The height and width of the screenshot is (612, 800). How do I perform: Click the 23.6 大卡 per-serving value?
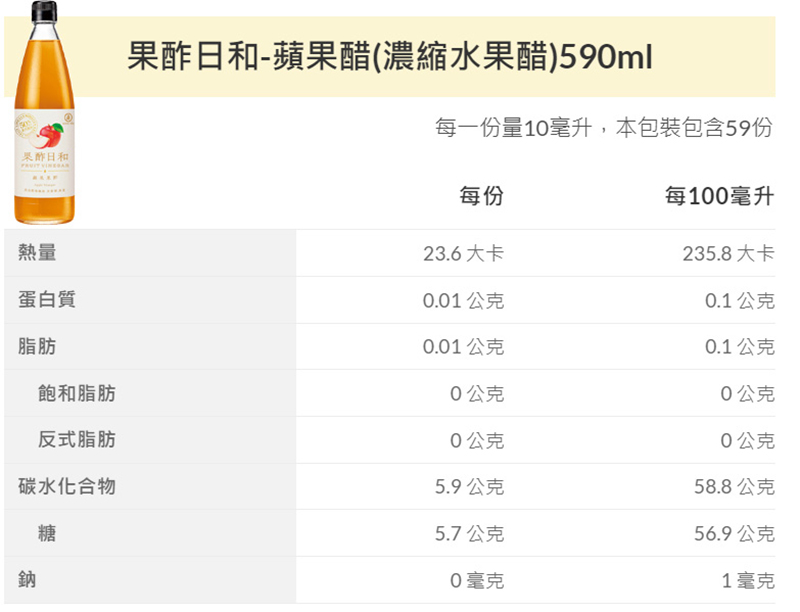click(463, 254)
